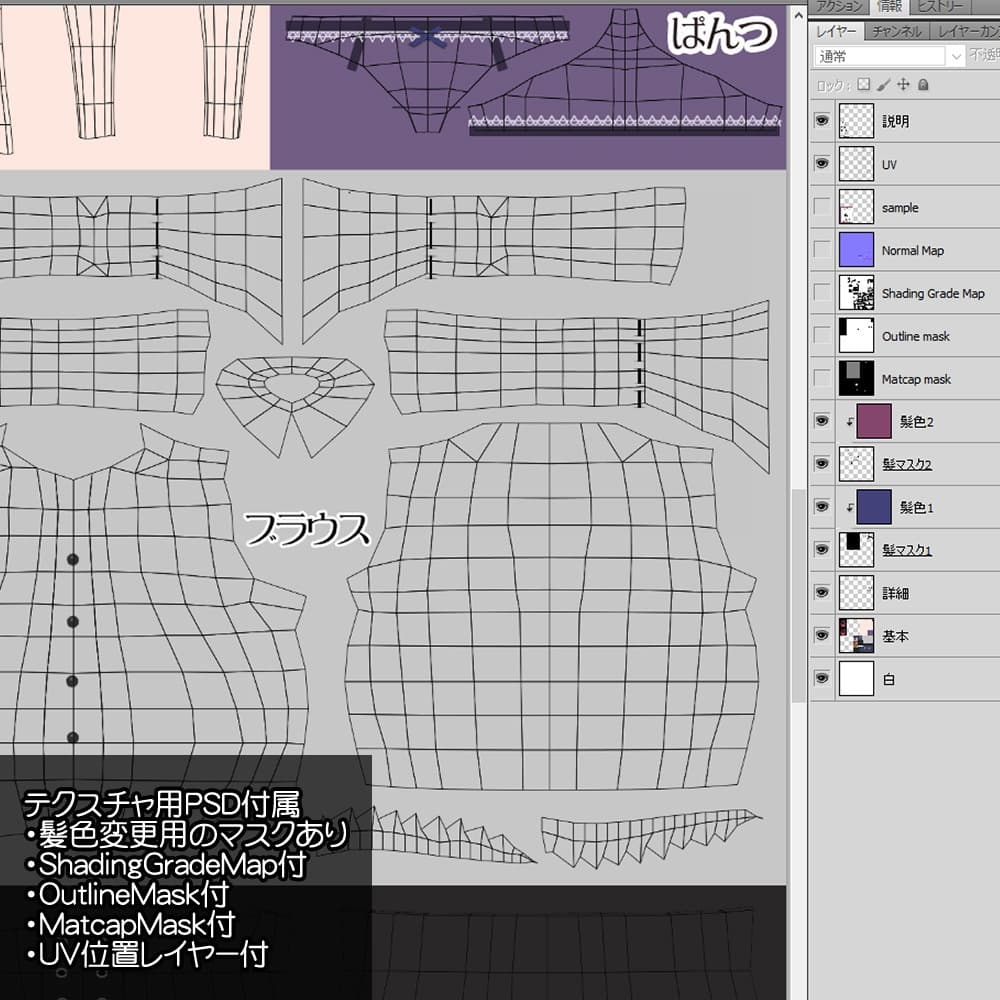
Task: Show the sample layer visibility box
Action: [x=822, y=207]
